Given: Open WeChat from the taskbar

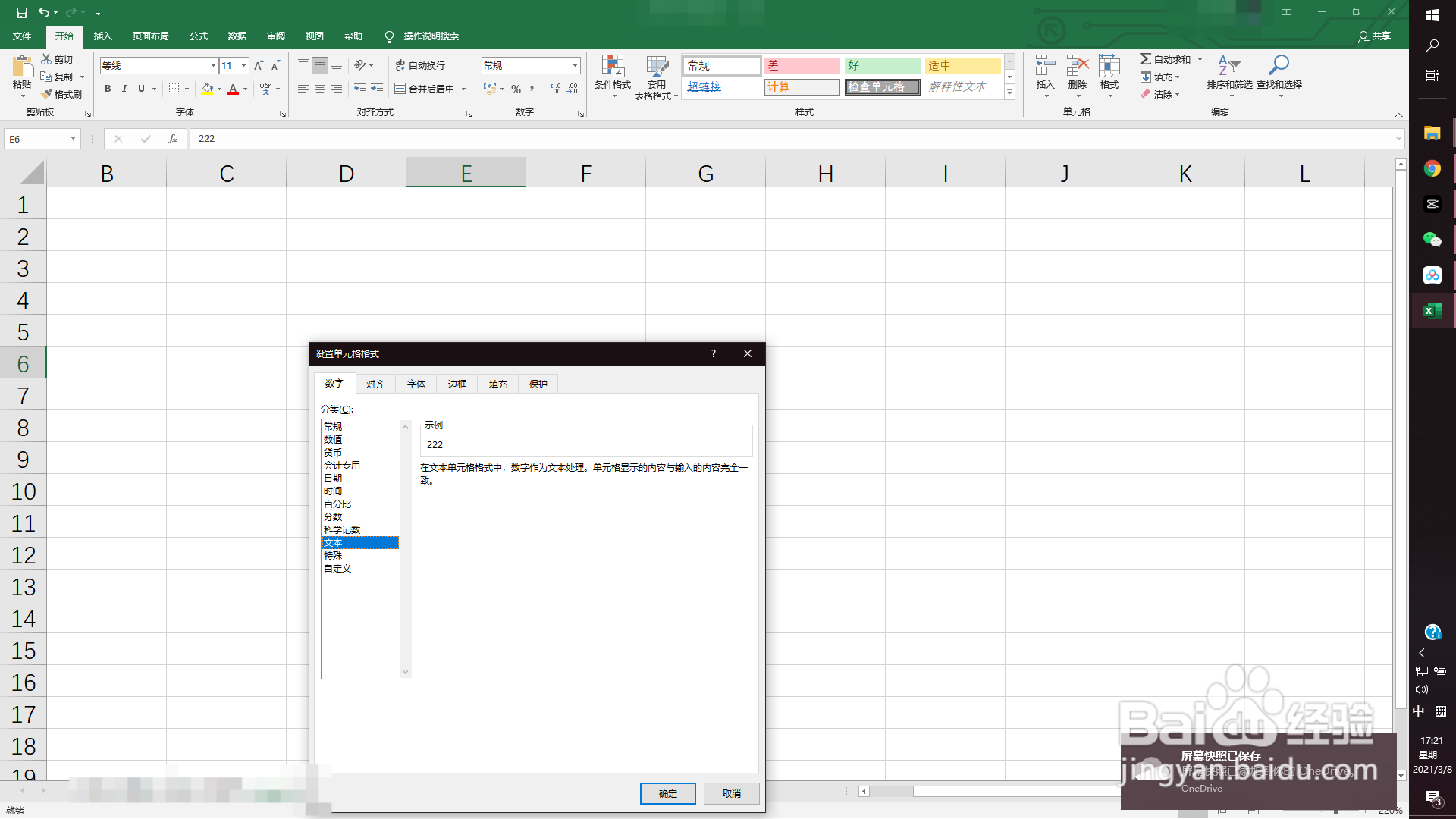Looking at the screenshot, I should coord(1432,240).
